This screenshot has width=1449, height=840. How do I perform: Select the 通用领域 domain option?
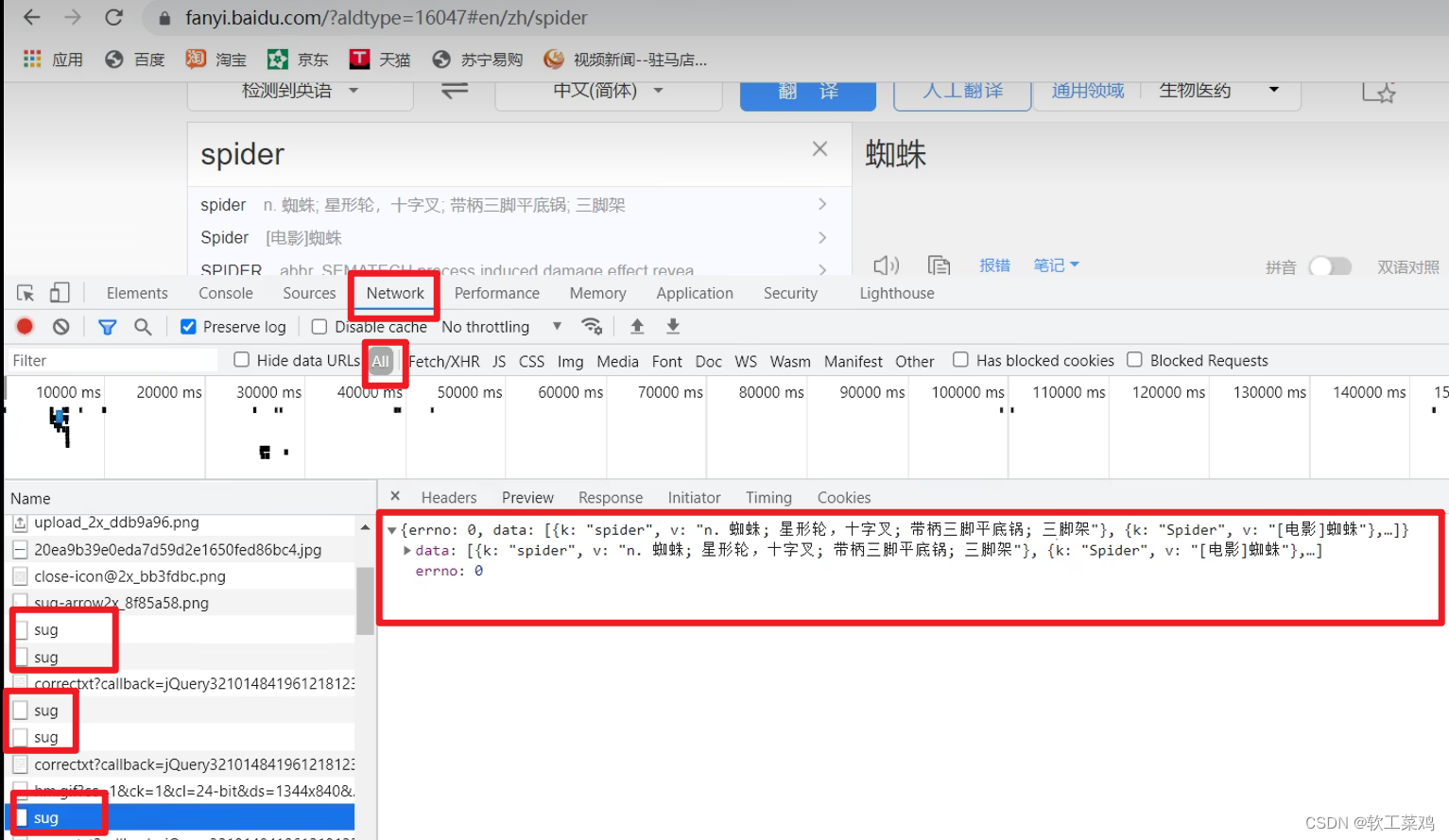(1088, 91)
